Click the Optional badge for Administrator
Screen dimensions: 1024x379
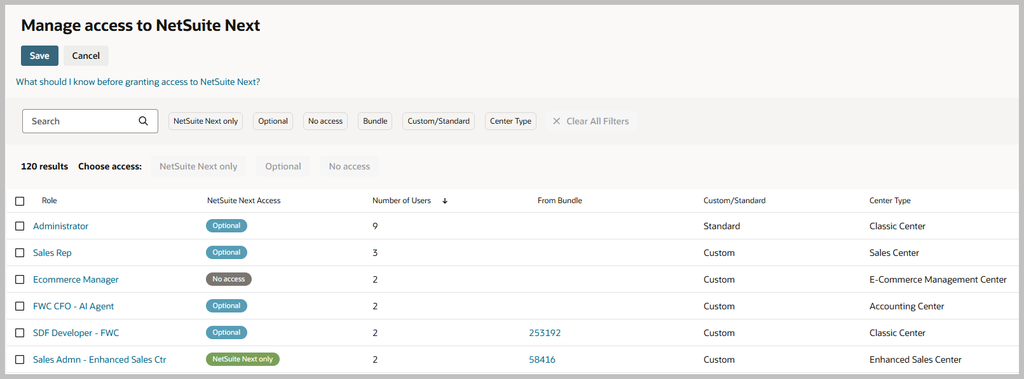click(227, 226)
